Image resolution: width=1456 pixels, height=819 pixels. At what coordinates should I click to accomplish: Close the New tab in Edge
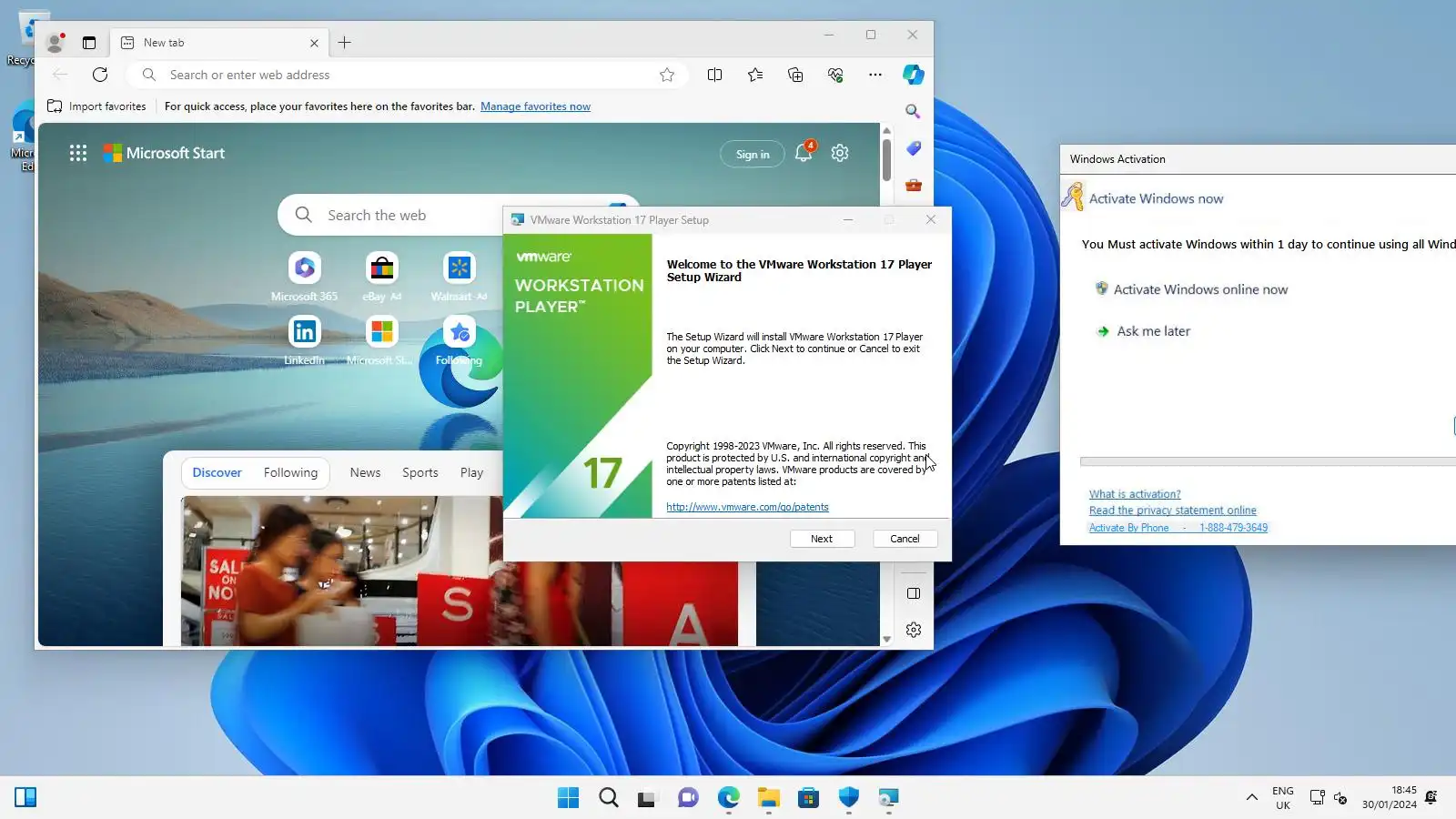click(x=314, y=43)
